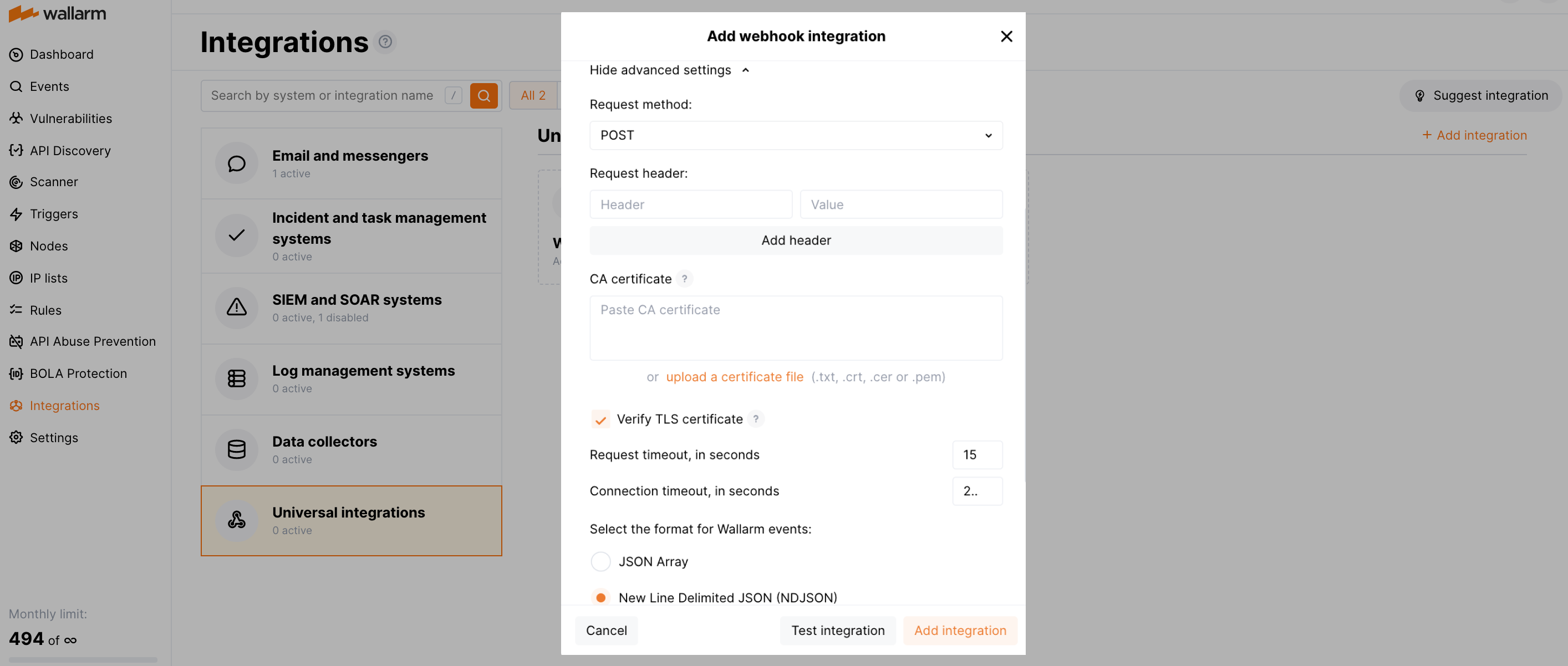
Task: Open the Request method dropdown
Action: pyautogui.click(x=795, y=135)
